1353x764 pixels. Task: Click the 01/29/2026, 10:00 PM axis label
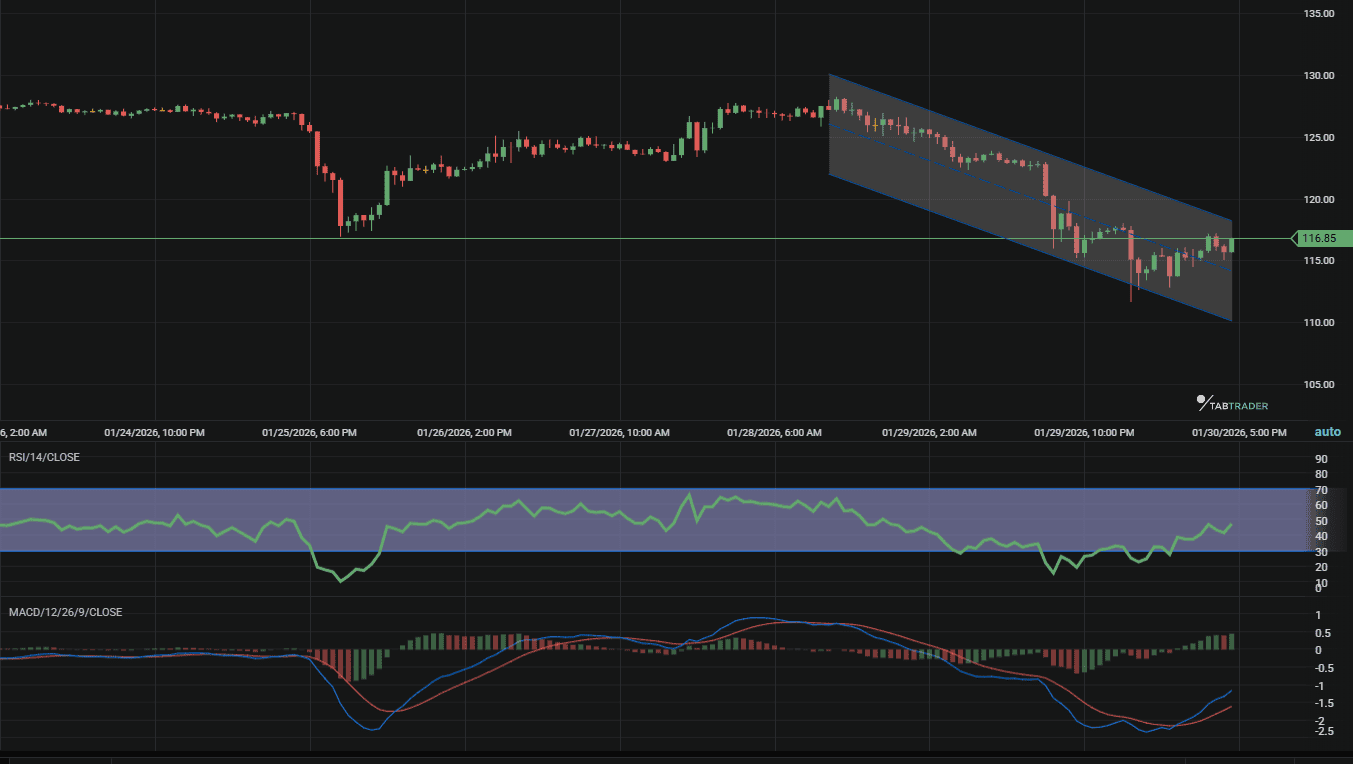click(1085, 432)
